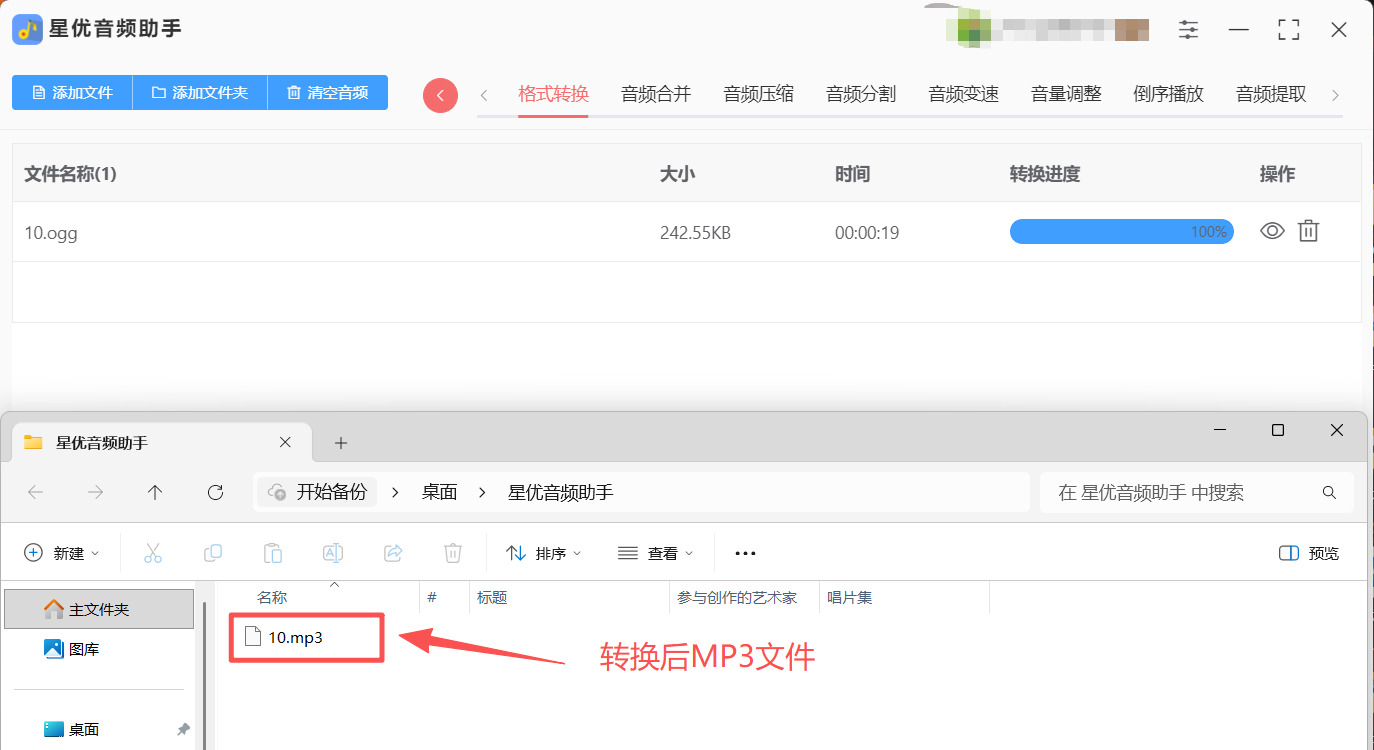This screenshot has height=750, width=1374.
Task: Switch to the 音频合并 tab
Action: pyautogui.click(x=656, y=95)
